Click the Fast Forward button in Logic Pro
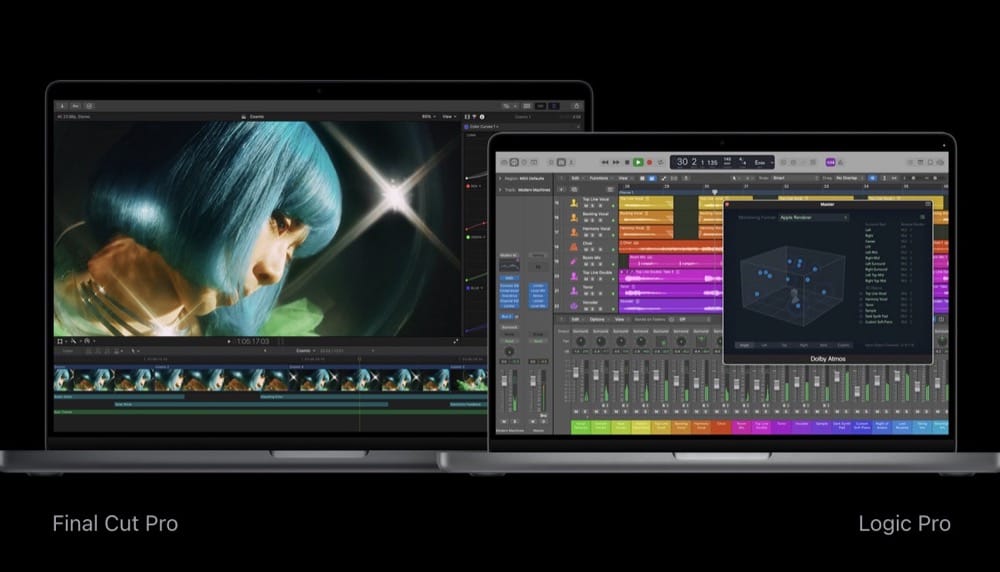 point(616,163)
